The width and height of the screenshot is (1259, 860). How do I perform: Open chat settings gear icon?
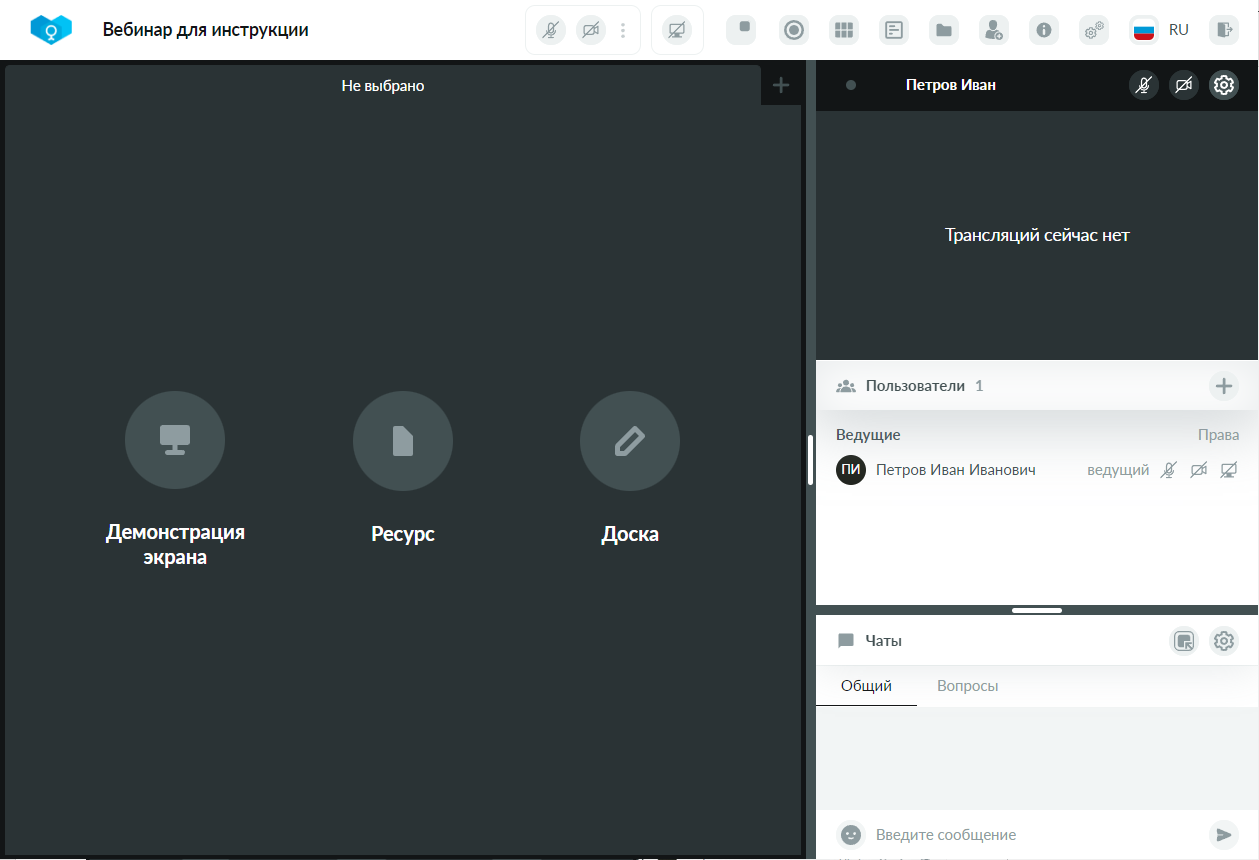(1224, 641)
